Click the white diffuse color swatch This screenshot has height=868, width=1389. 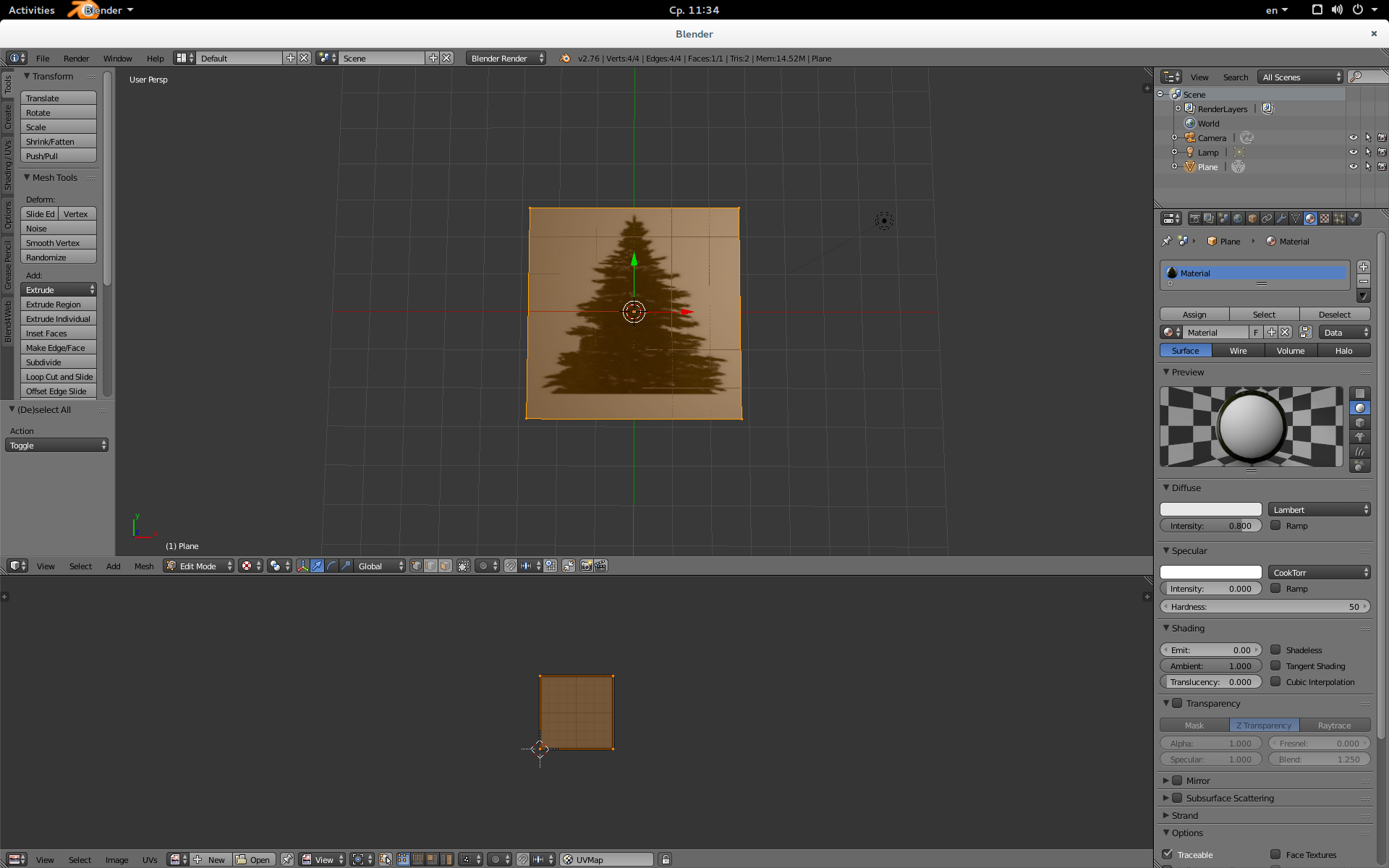coord(1210,510)
